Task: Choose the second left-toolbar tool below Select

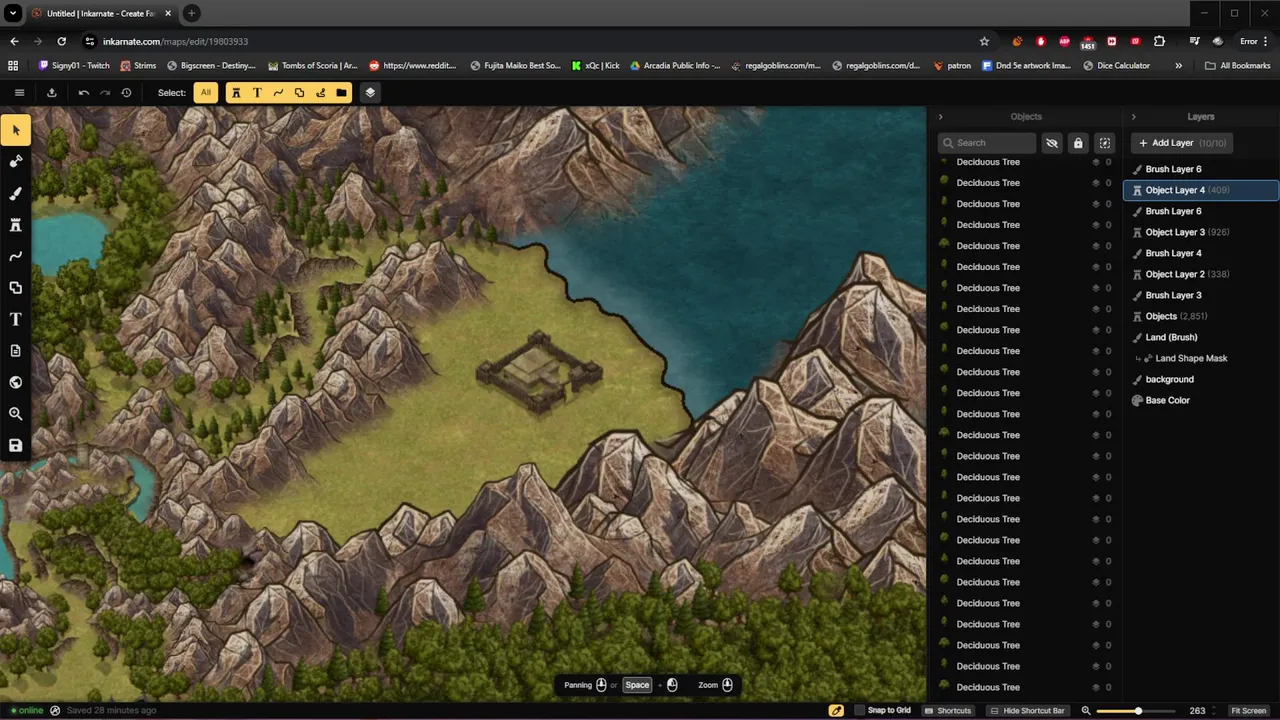Action: 15,193
